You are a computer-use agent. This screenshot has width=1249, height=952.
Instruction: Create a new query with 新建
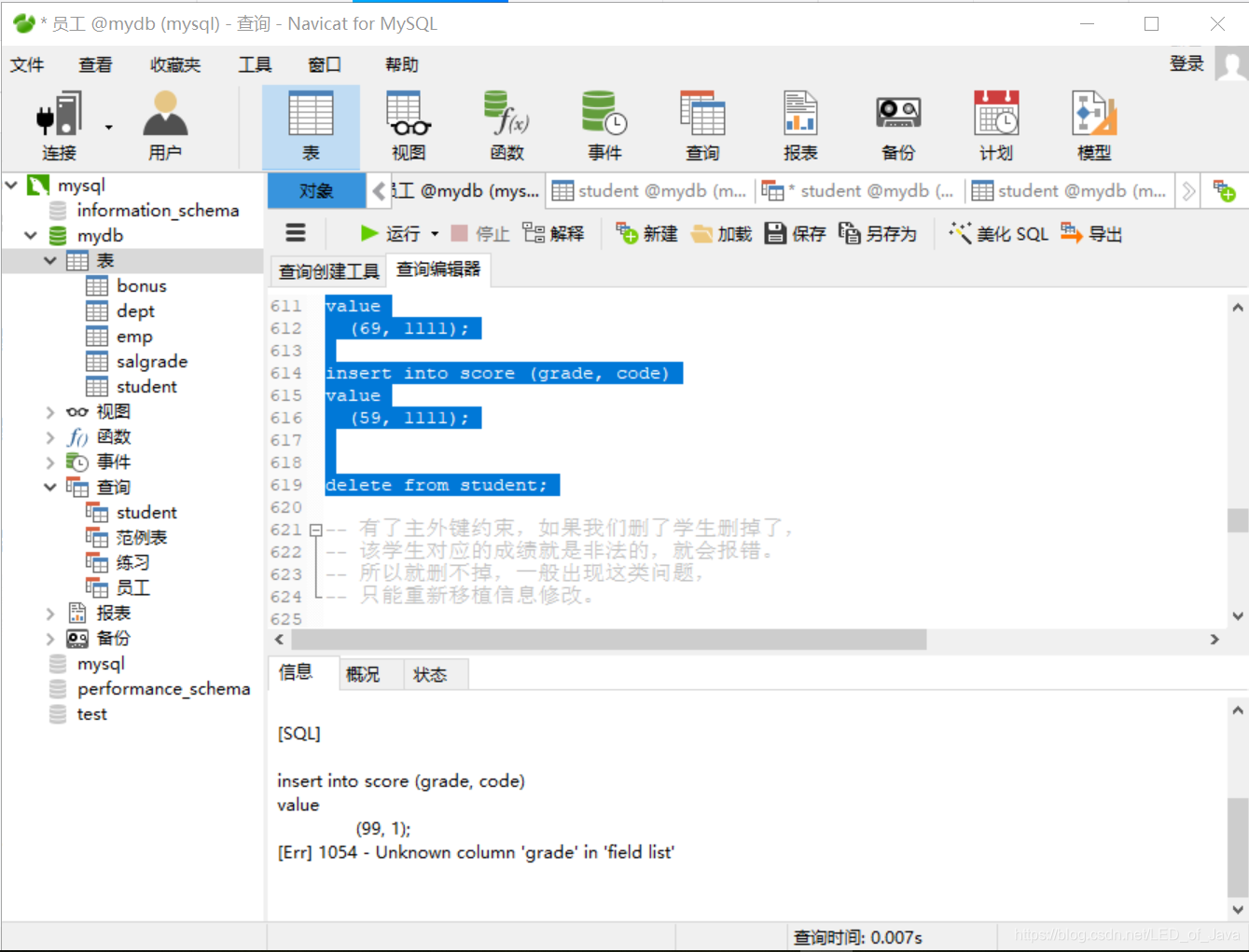[x=646, y=233]
